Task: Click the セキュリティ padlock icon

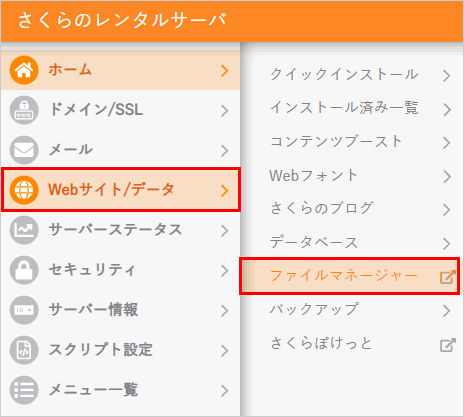Action: tap(24, 270)
